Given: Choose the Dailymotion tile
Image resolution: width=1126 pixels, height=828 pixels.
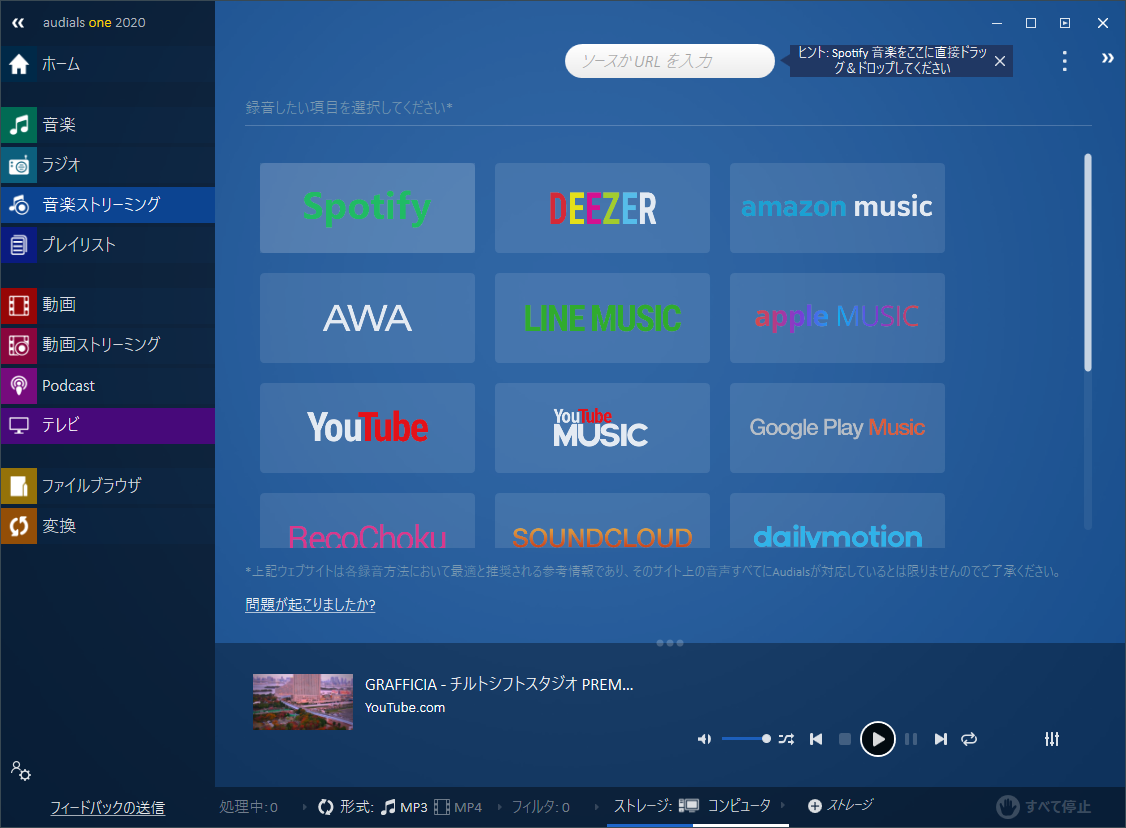Looking at the screenshot, I should pos(837,521).
